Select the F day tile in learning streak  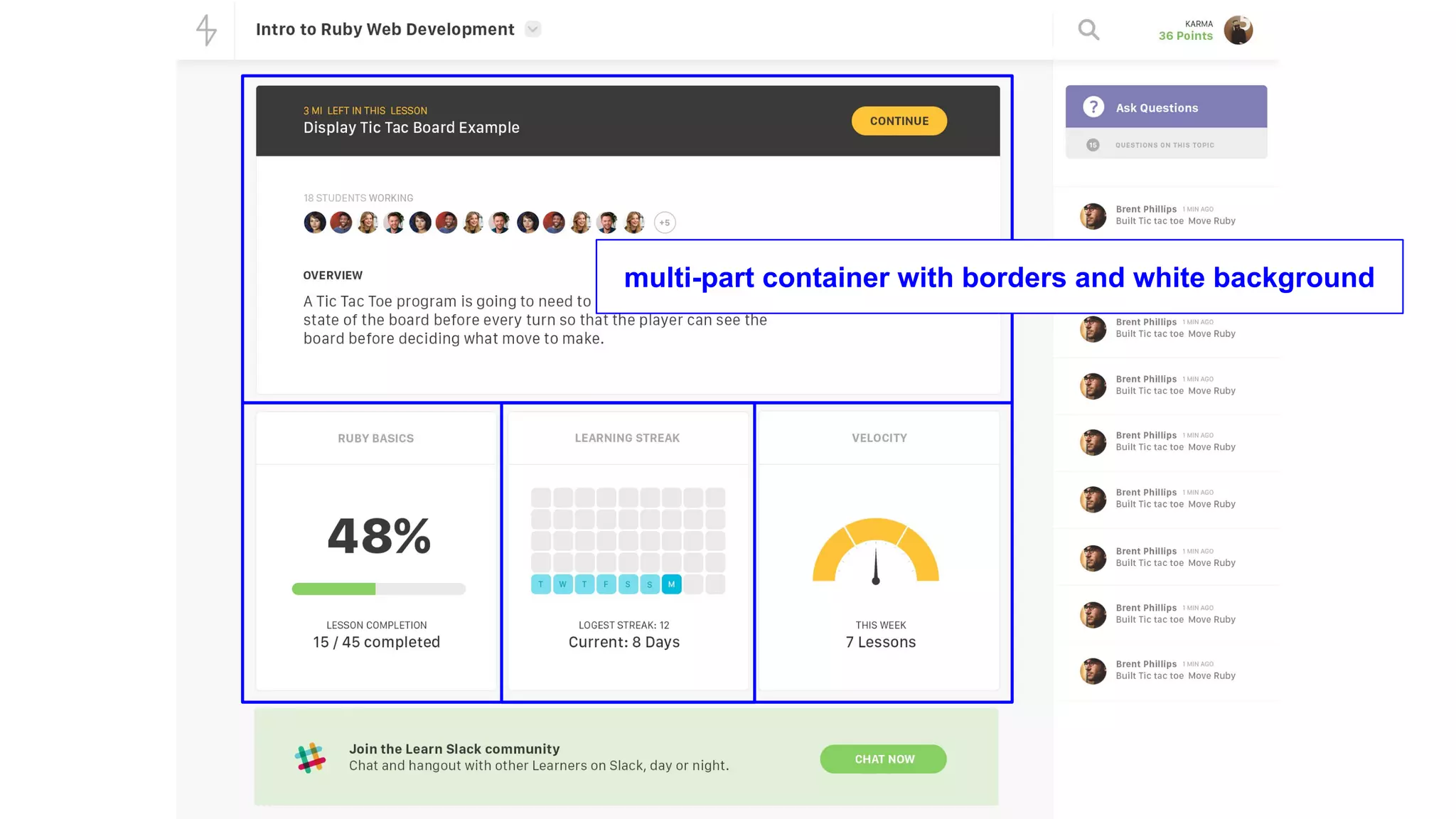(606, 584)
